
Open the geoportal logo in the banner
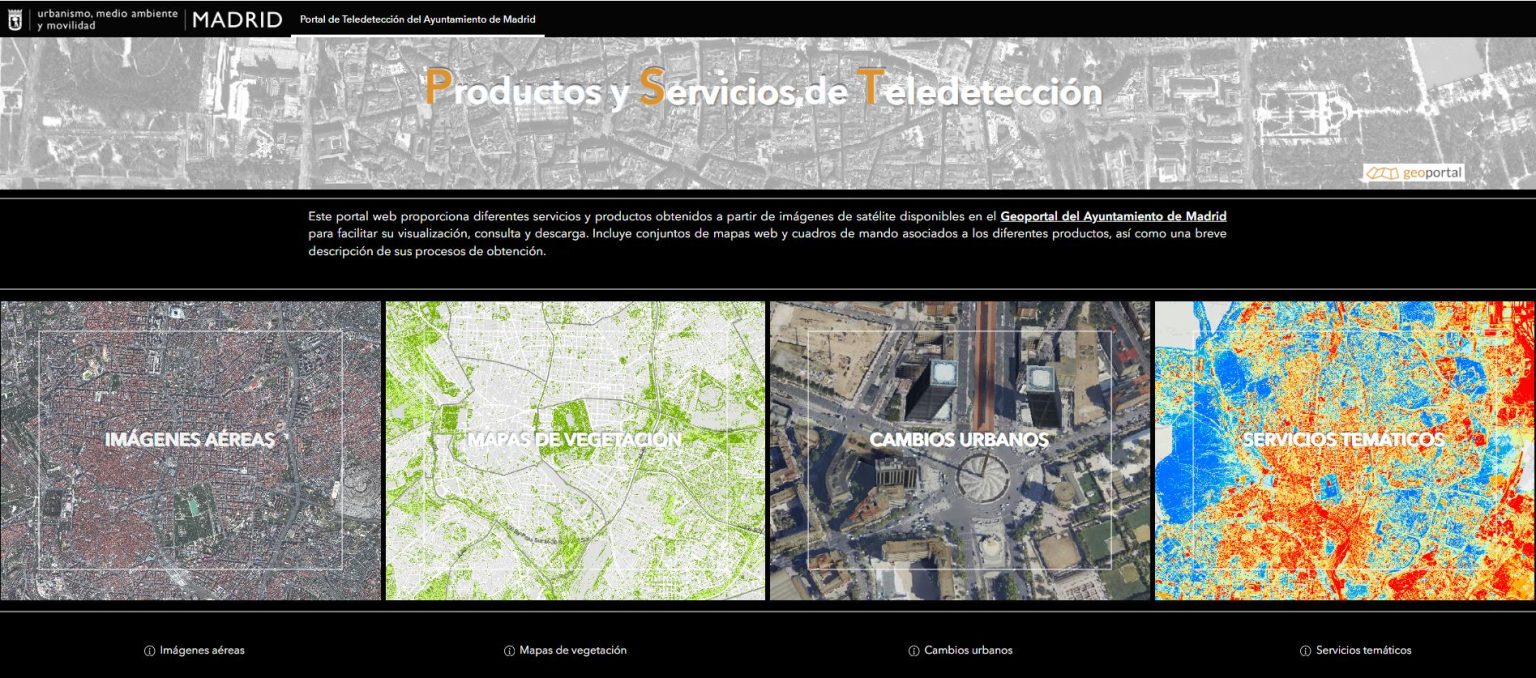coord(1414,173)
